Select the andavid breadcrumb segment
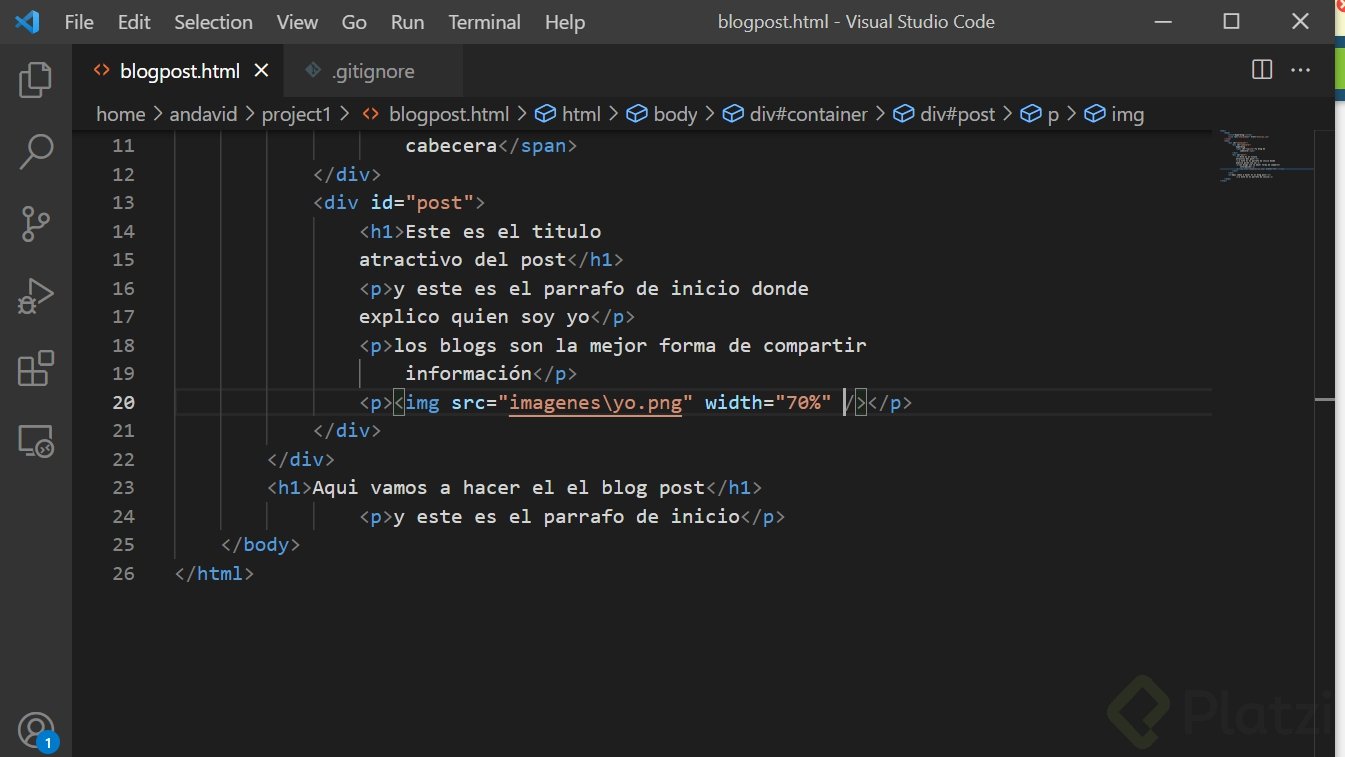Viewport: 1345px width, 757px height. [x=203, y=114]
